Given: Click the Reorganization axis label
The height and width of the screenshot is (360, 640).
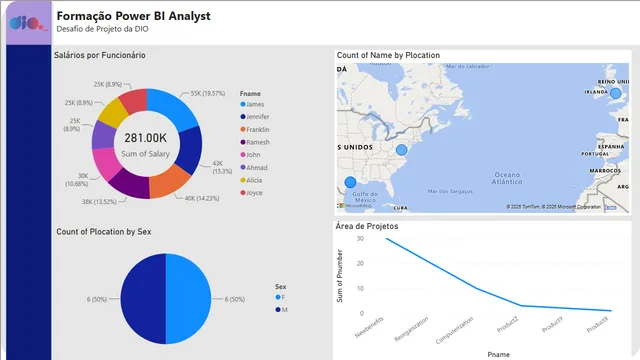Looking at the screenshot, I should point(411,329).
